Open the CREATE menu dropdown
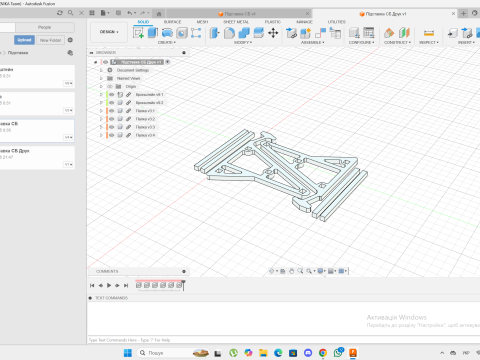480x360 pixels. click(x=167, y=43)
